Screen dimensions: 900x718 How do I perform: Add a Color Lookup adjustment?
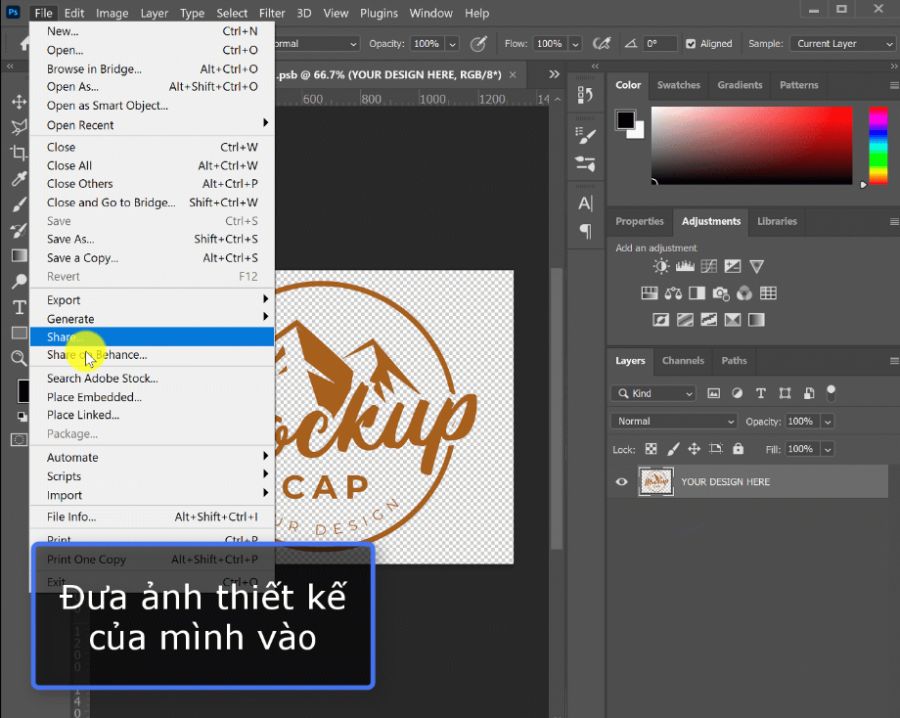(768, 293)
